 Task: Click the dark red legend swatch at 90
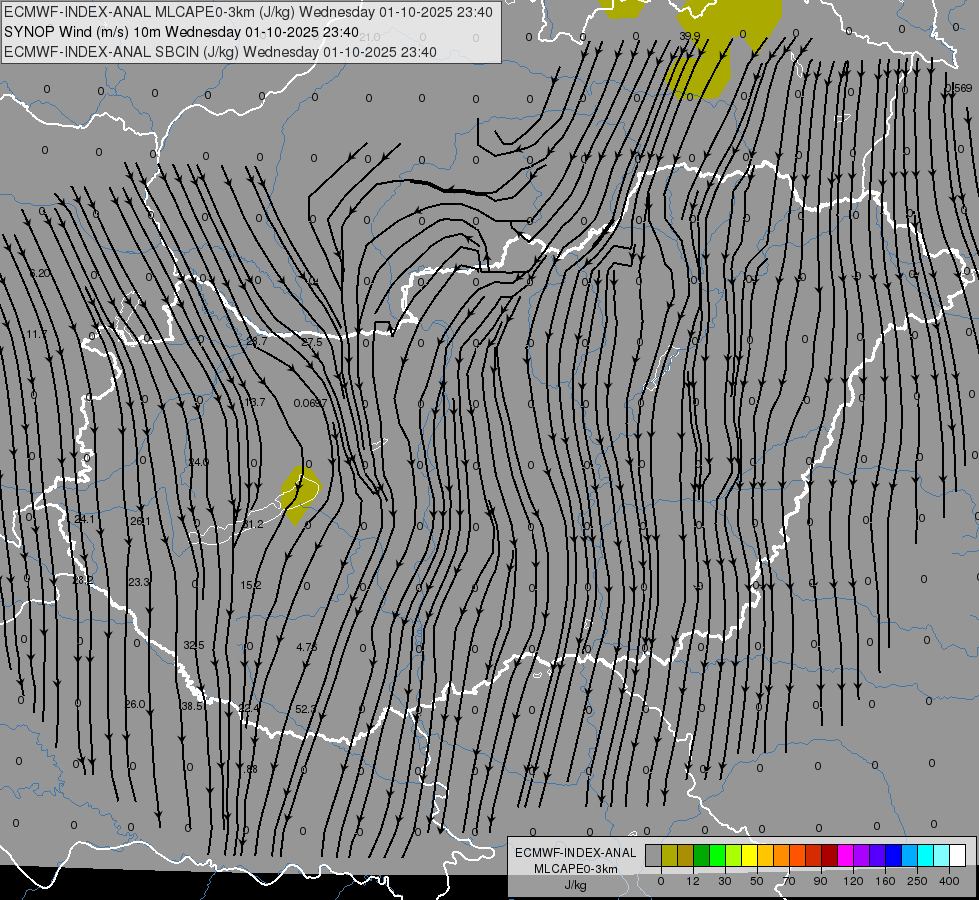tap(830, 855)
